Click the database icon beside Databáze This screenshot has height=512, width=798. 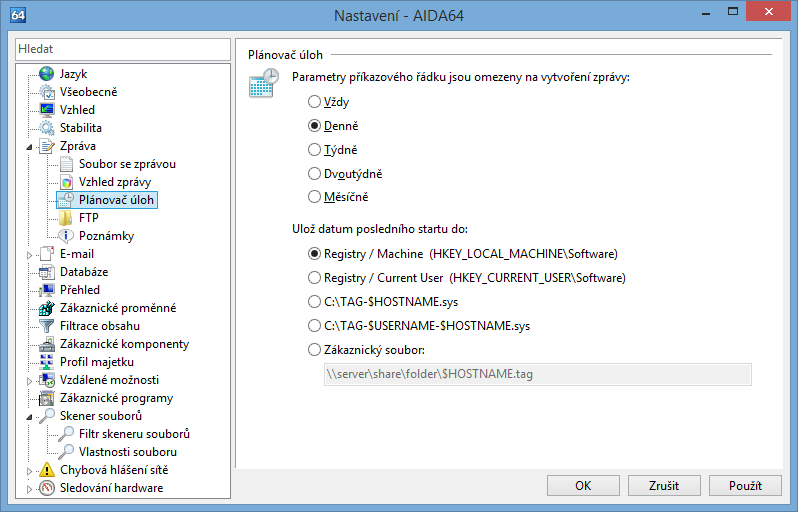pyautogui.click(x=47, y=272)
